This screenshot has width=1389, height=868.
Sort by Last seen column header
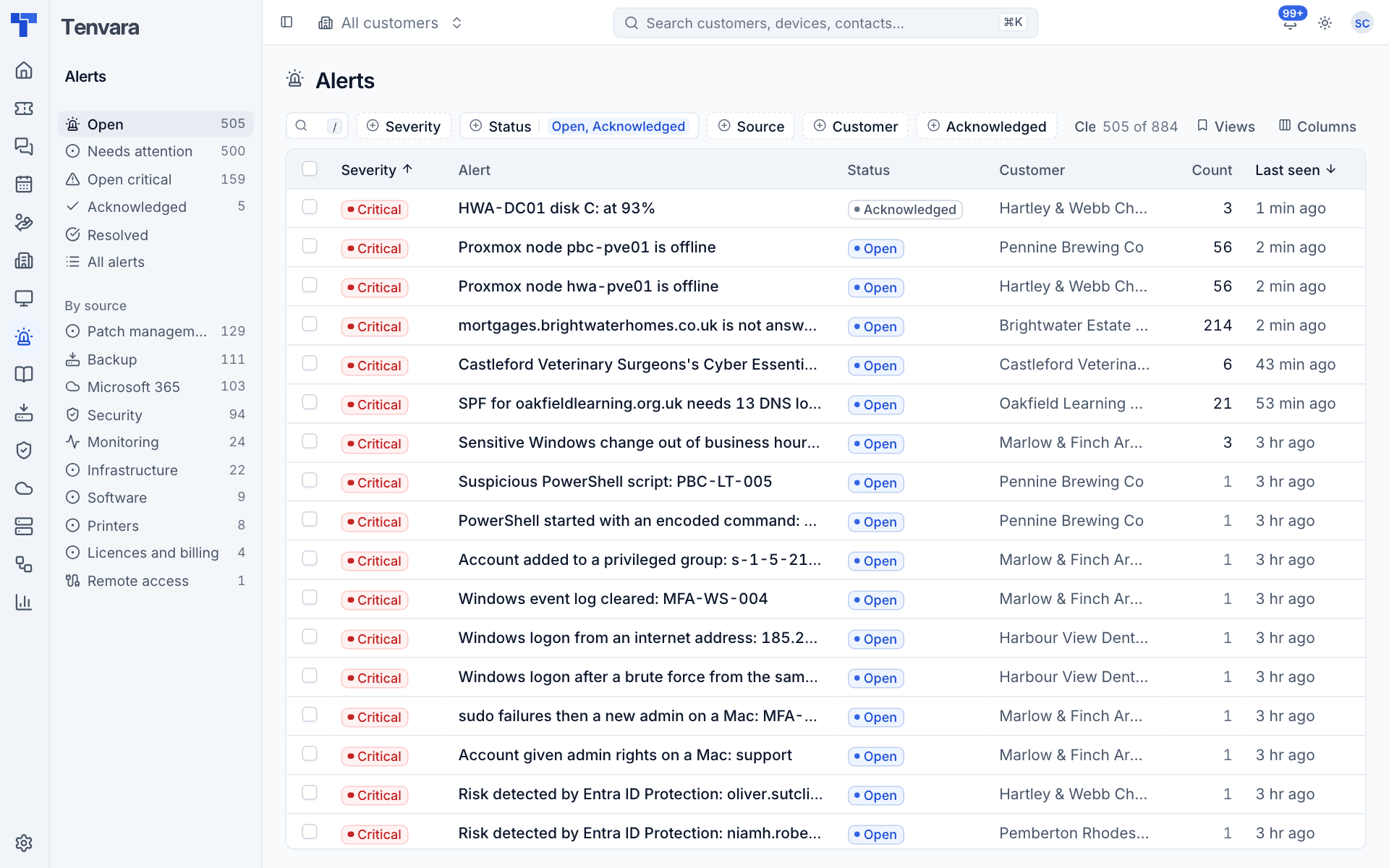(1296, 170)
